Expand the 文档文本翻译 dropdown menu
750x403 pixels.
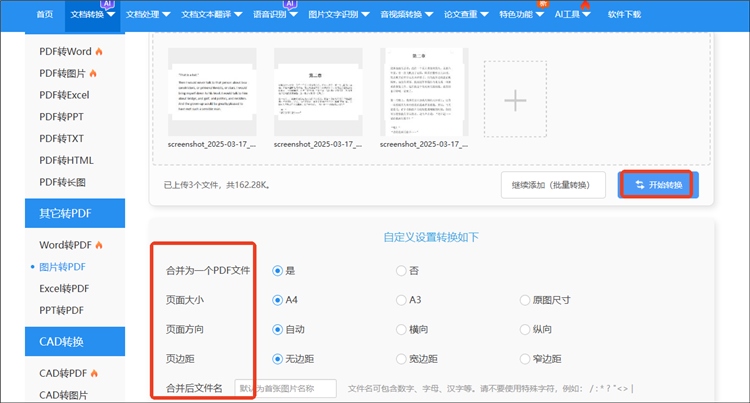pos(211,14)
